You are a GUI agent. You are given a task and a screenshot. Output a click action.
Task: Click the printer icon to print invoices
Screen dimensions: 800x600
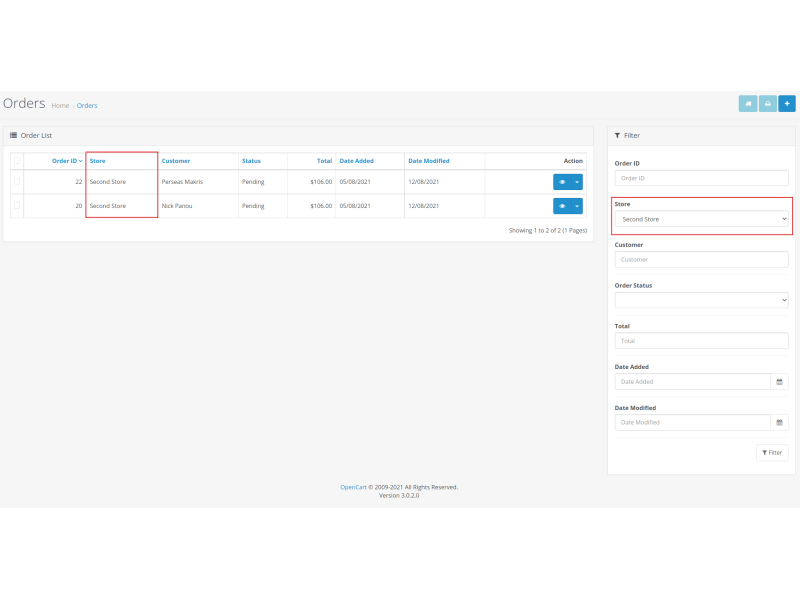[766, 103]
